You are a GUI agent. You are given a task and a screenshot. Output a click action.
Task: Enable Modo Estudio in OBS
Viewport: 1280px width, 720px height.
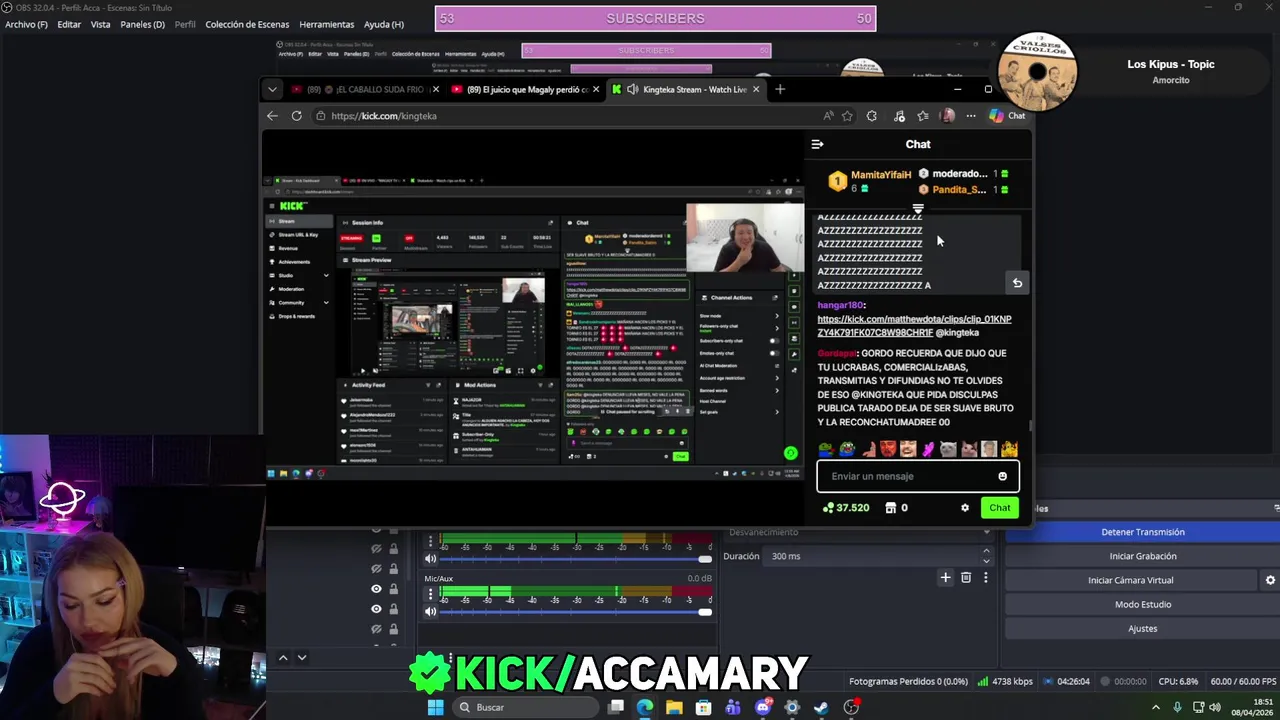1142,604
